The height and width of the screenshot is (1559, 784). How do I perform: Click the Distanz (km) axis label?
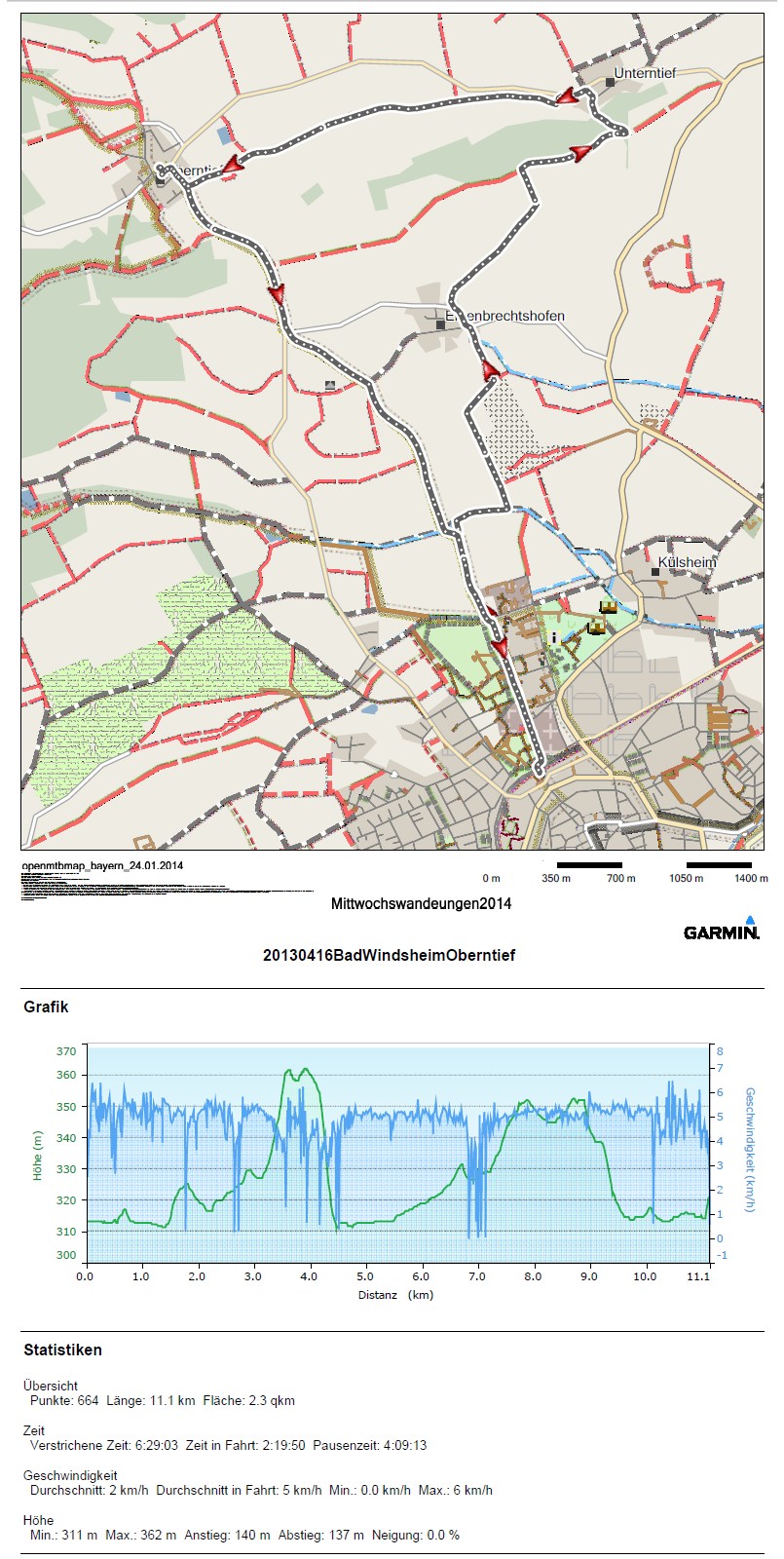coord(395,1295)
